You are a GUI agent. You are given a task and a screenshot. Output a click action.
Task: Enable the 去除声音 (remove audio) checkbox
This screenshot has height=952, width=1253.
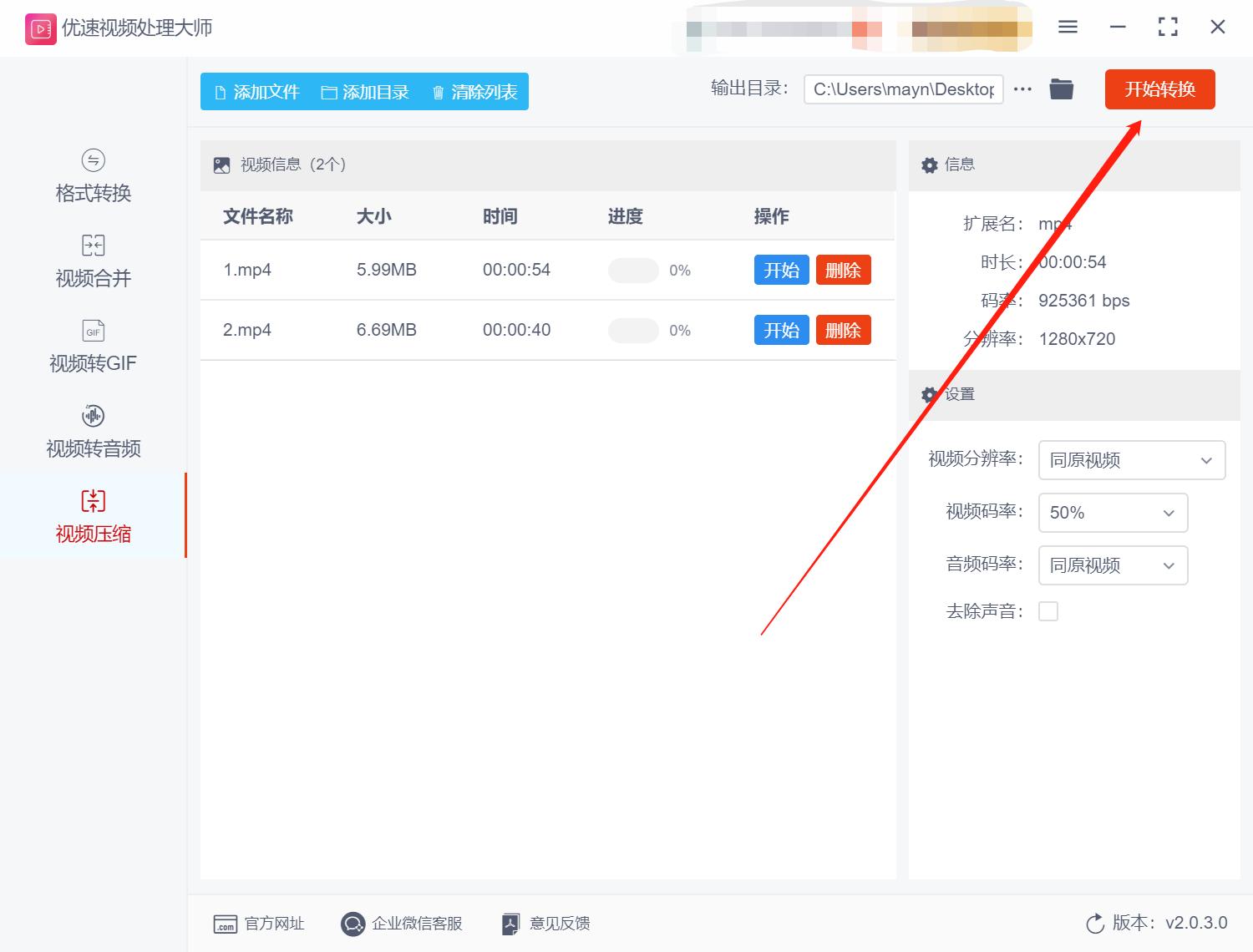click(1048, 610)
